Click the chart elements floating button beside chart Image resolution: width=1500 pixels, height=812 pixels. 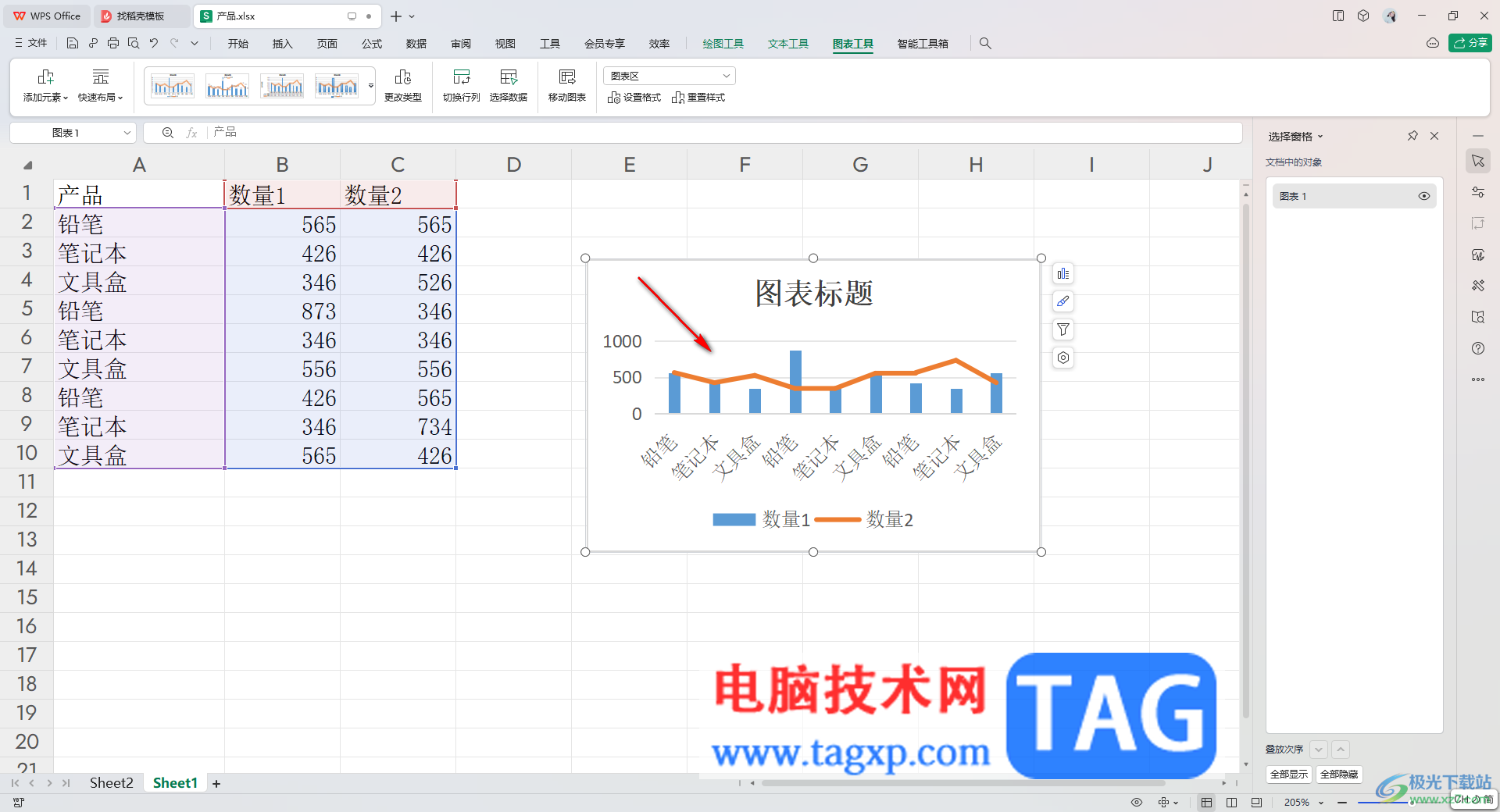(1063, 273)
